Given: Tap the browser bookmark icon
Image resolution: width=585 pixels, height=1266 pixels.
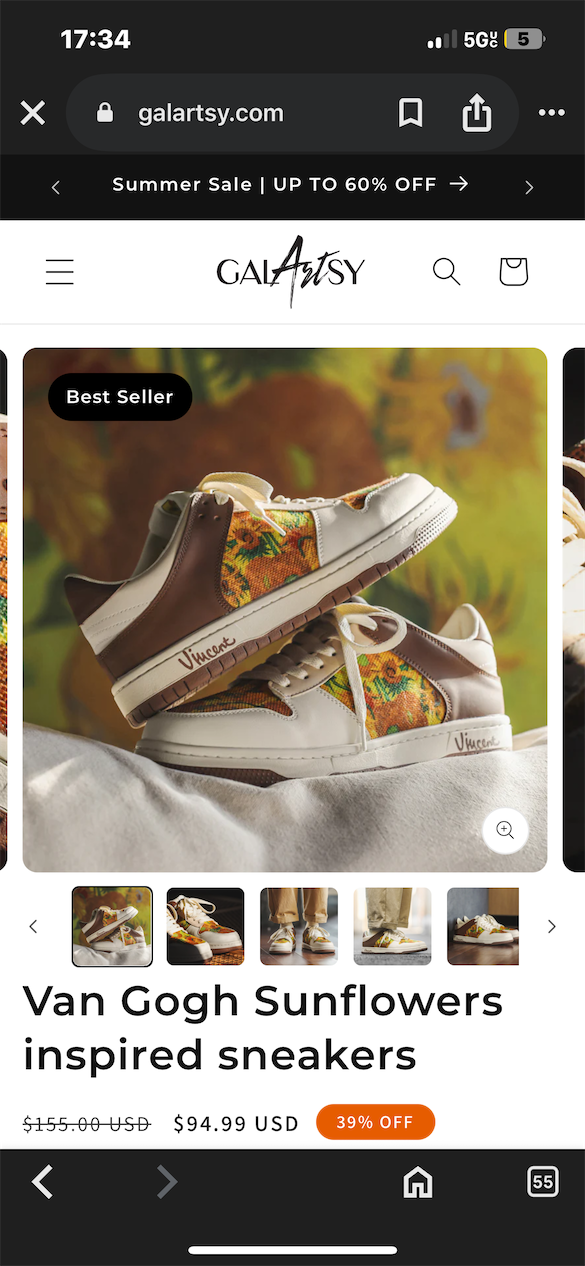Looking at the screenshot, I should point(410,113).
